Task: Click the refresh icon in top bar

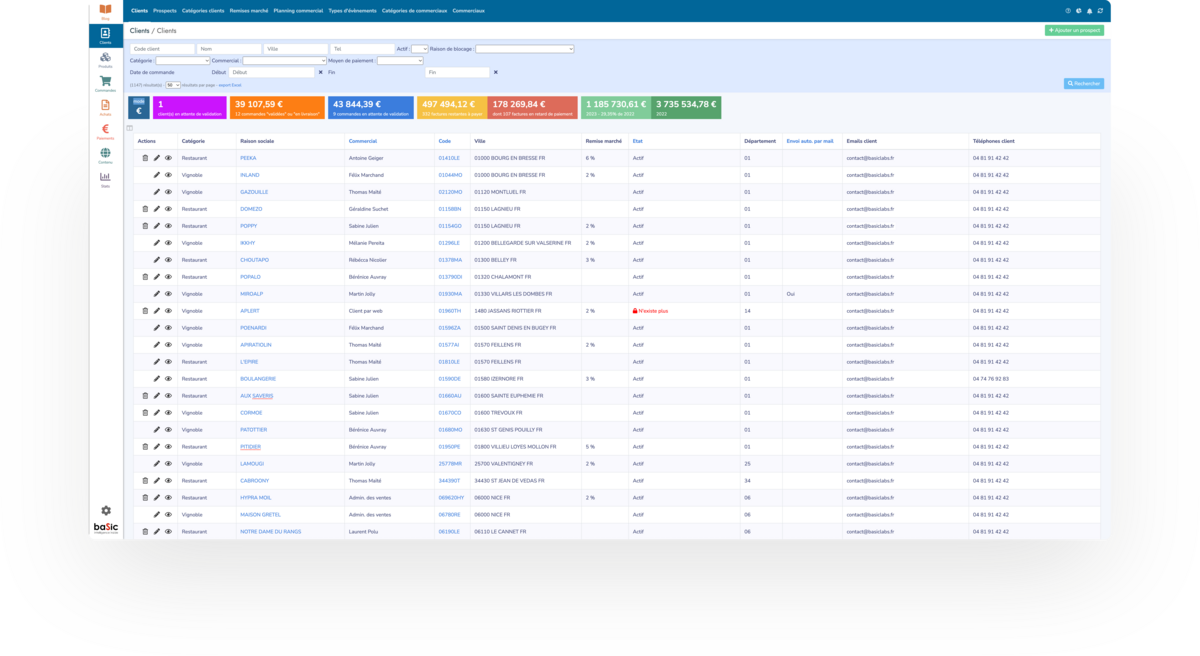Action: pos(1100,11)
